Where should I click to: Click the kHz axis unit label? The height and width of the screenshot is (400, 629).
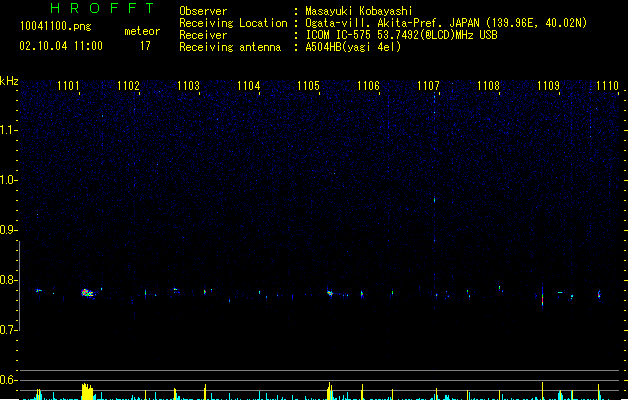pyautogui.click(x=9, y=81)
